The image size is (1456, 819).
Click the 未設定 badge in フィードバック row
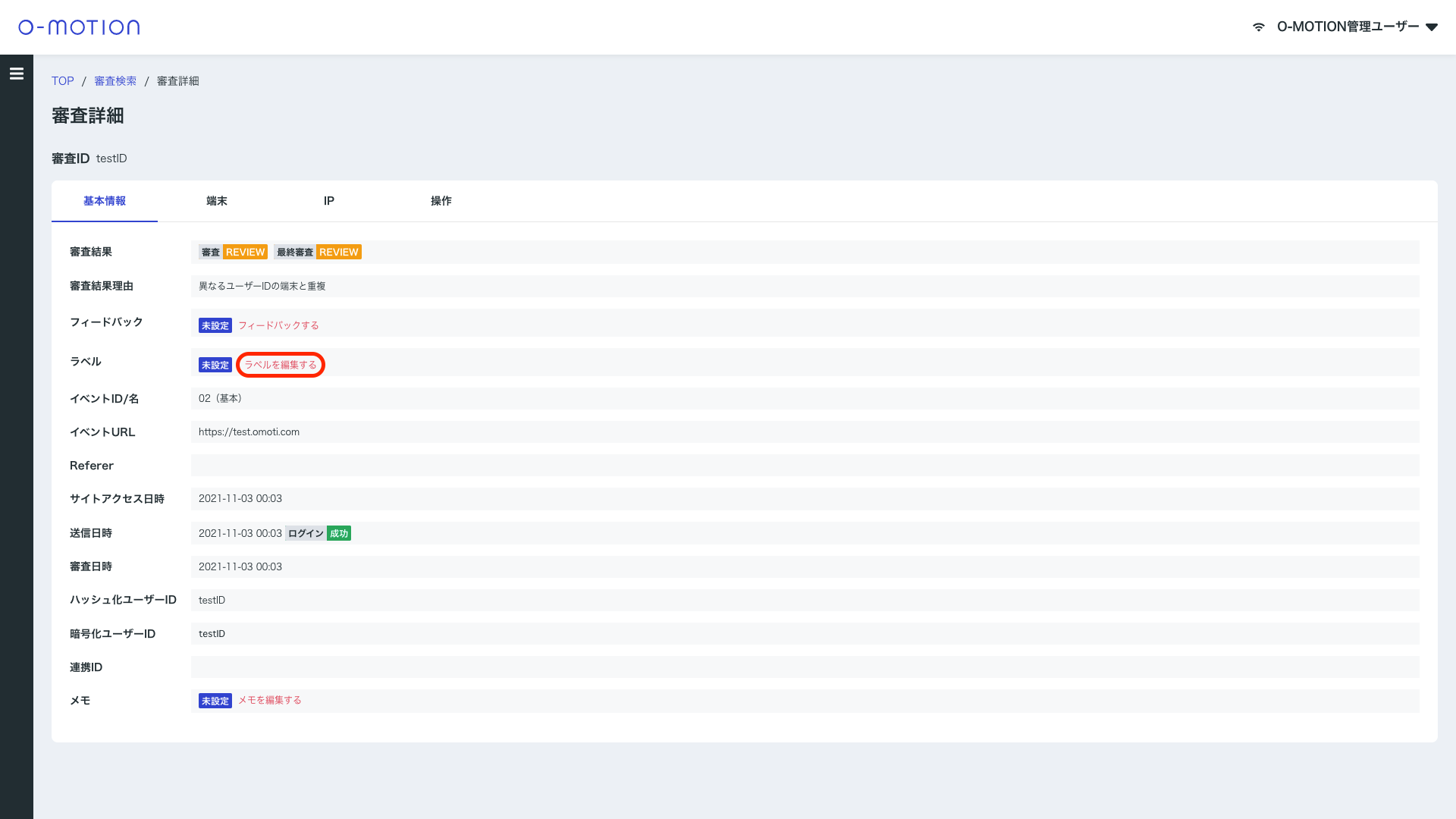215,325
